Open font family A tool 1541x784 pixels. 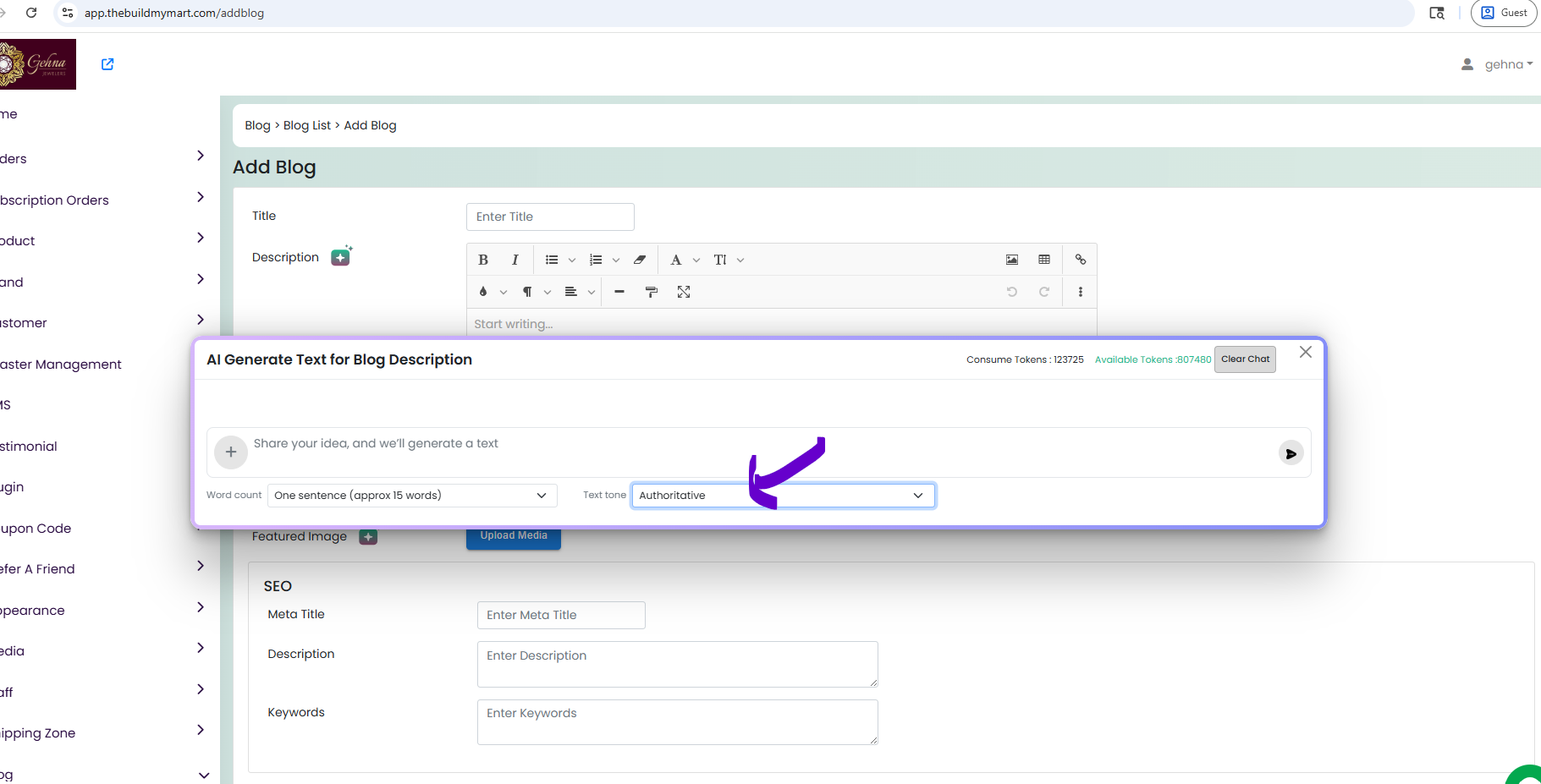tap(676, 260)
